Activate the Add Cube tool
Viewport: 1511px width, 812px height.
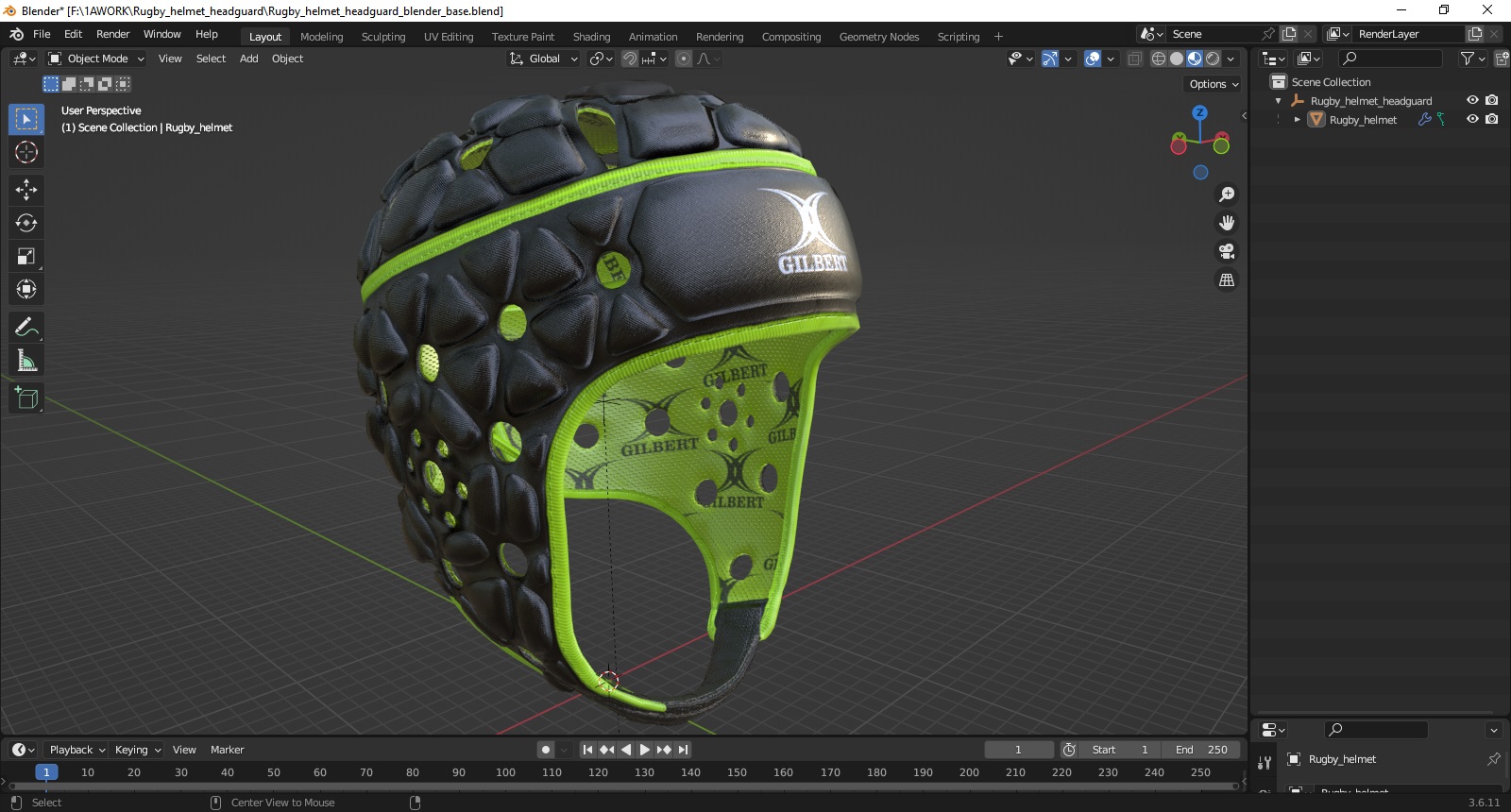[26, 398]
